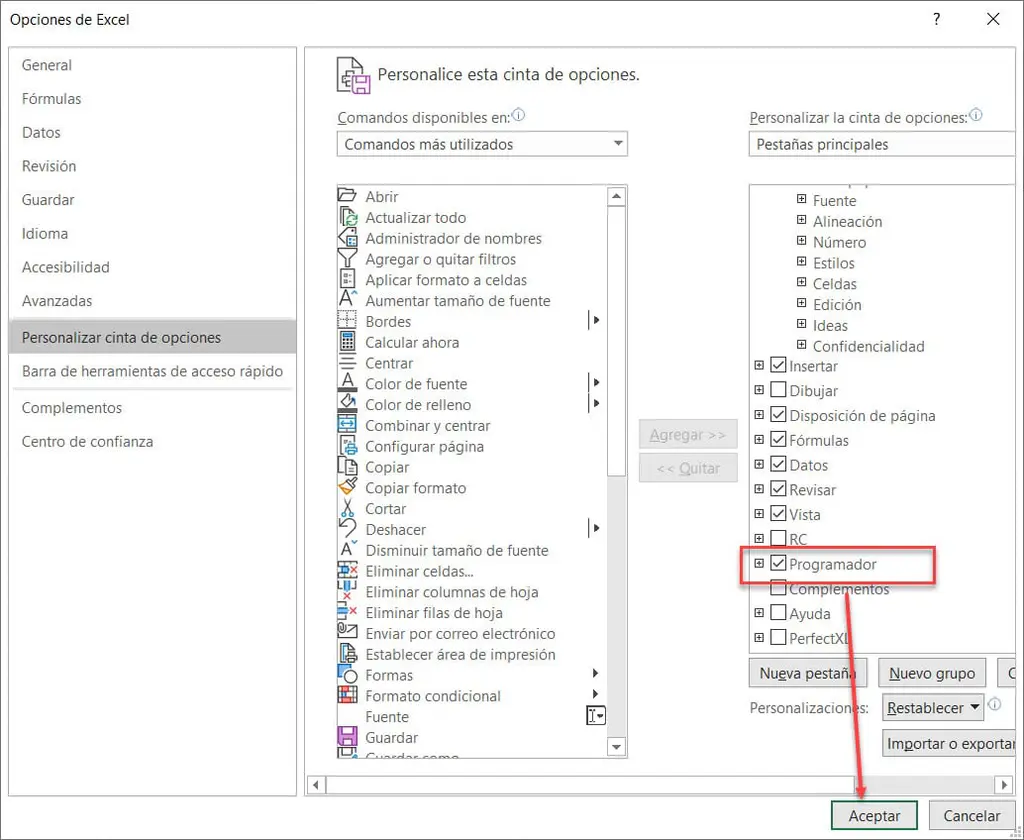Select the Copiar formato paintbrush icon

[x=348, y=487]
